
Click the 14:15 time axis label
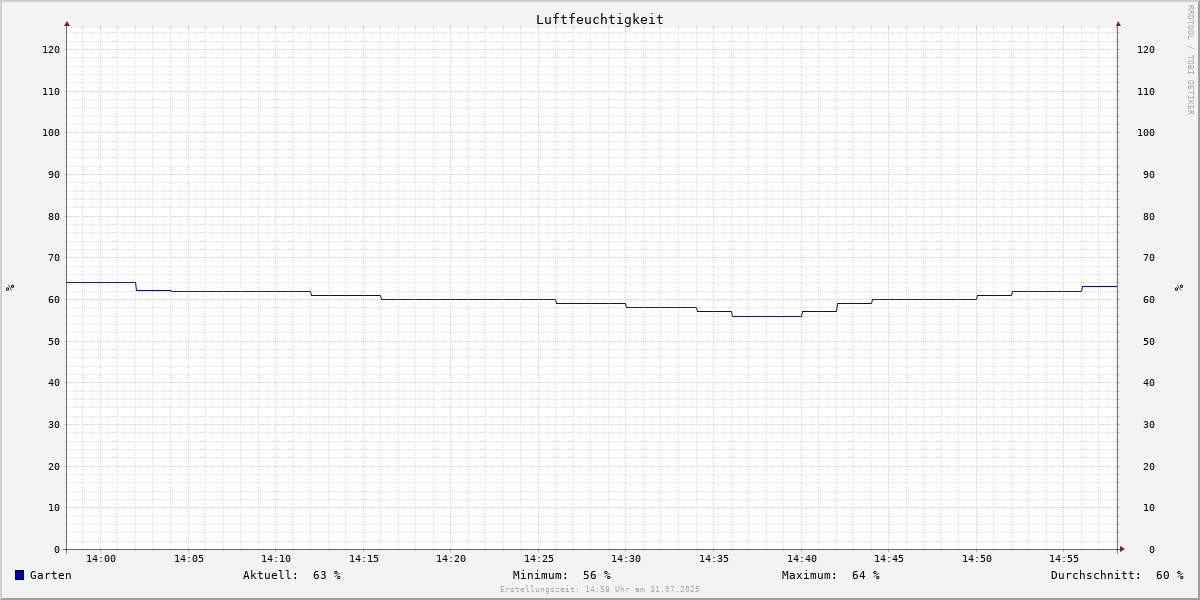click(364, 559)
